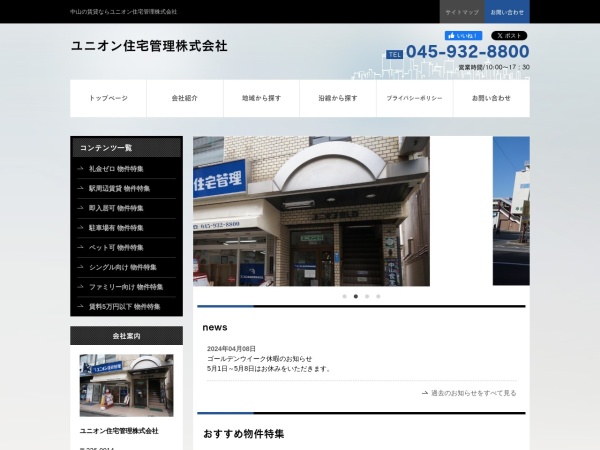Open プライバシーポリシー in the main navigation
Viewport: 600px width, 450px height.
pos(414,98)
